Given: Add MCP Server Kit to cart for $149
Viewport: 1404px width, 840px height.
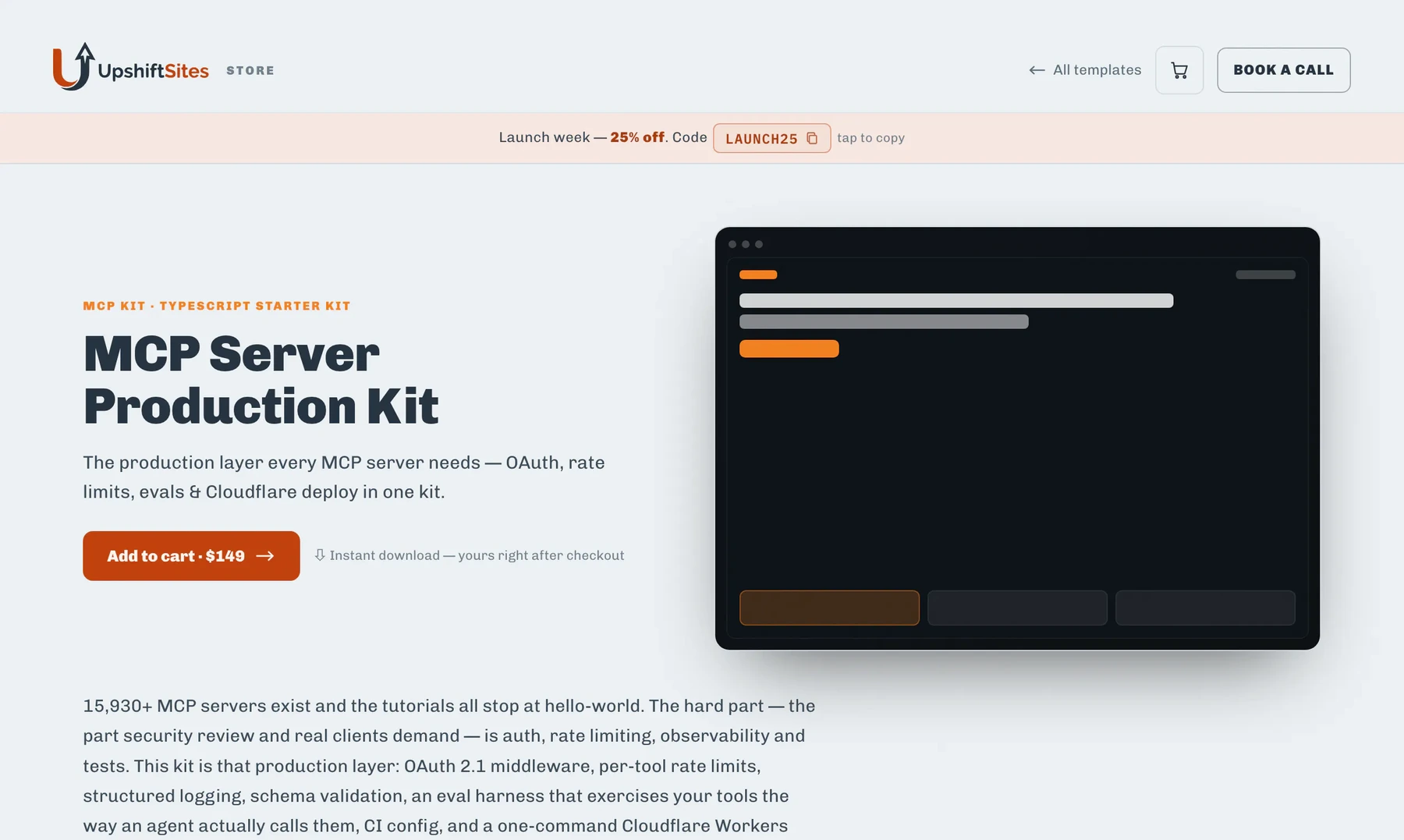Looking at the screenshot, I should tap(191, 556).
